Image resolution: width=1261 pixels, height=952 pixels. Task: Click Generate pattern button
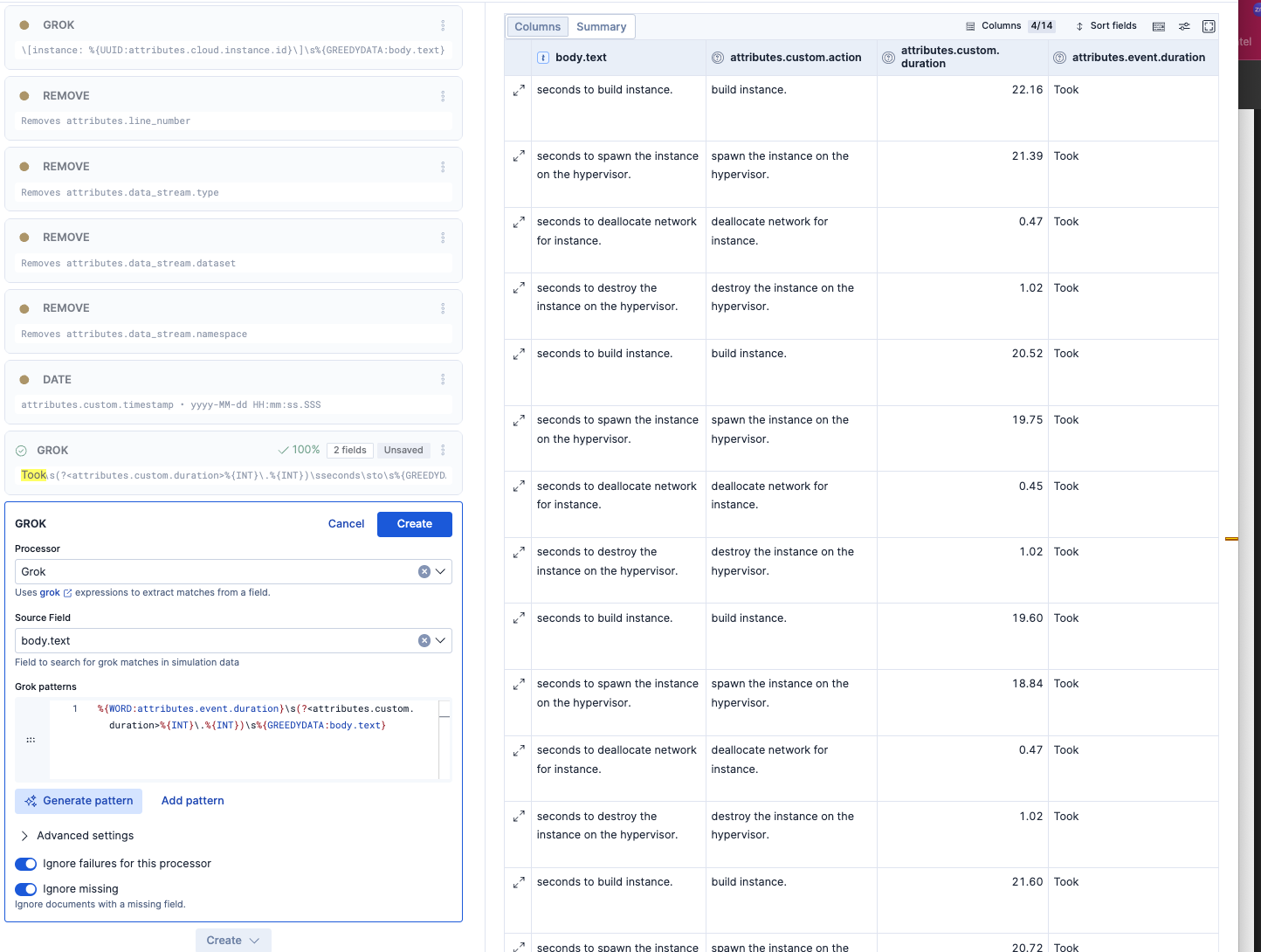click(79, 801)
